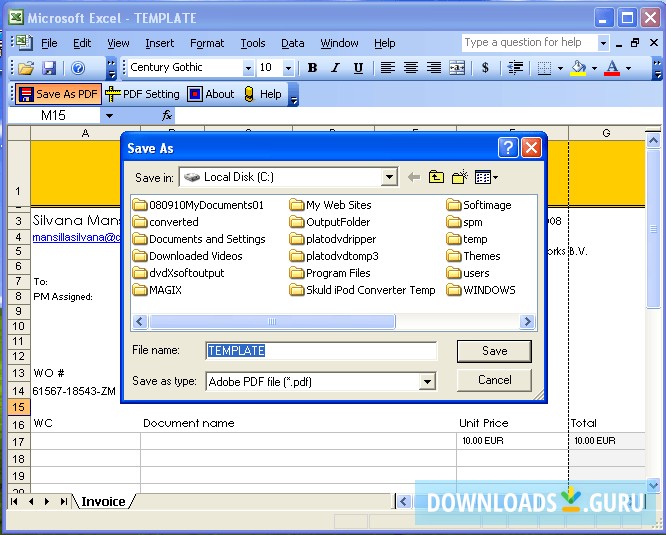Select the Invoice sheet tab

coord(103,501)
